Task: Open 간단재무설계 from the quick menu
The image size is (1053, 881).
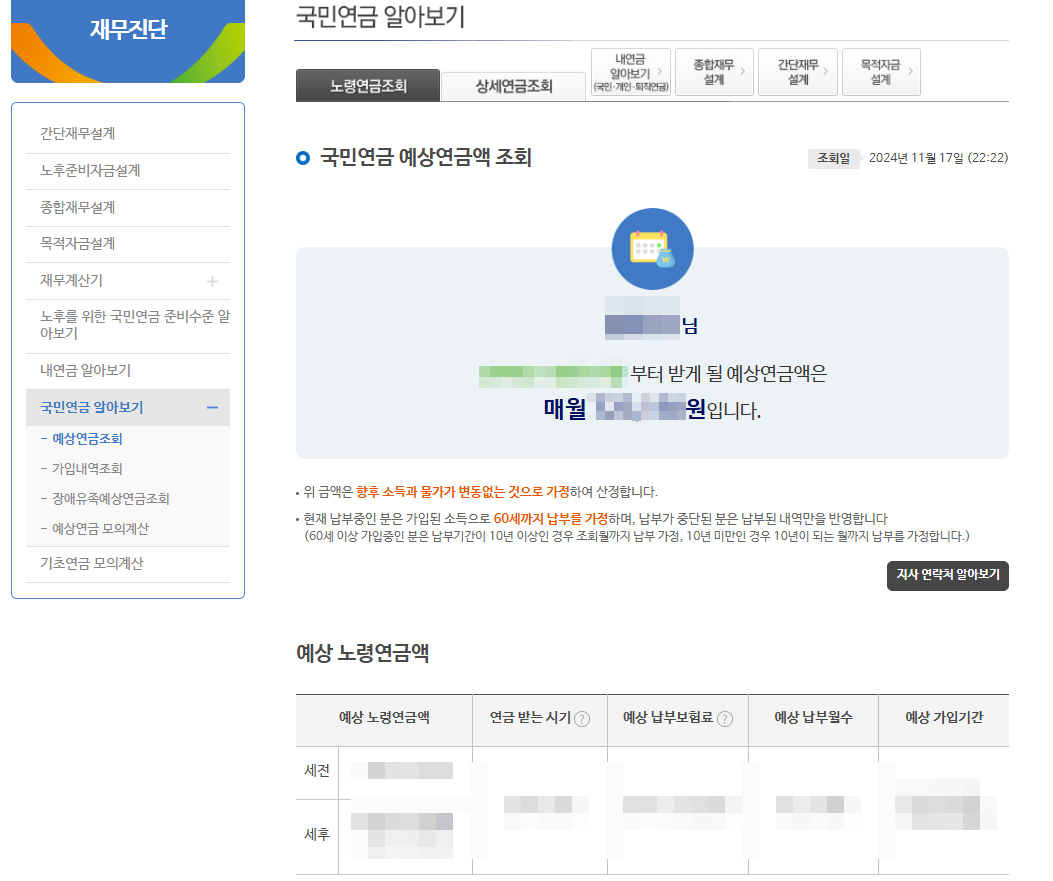Action: 797,71
